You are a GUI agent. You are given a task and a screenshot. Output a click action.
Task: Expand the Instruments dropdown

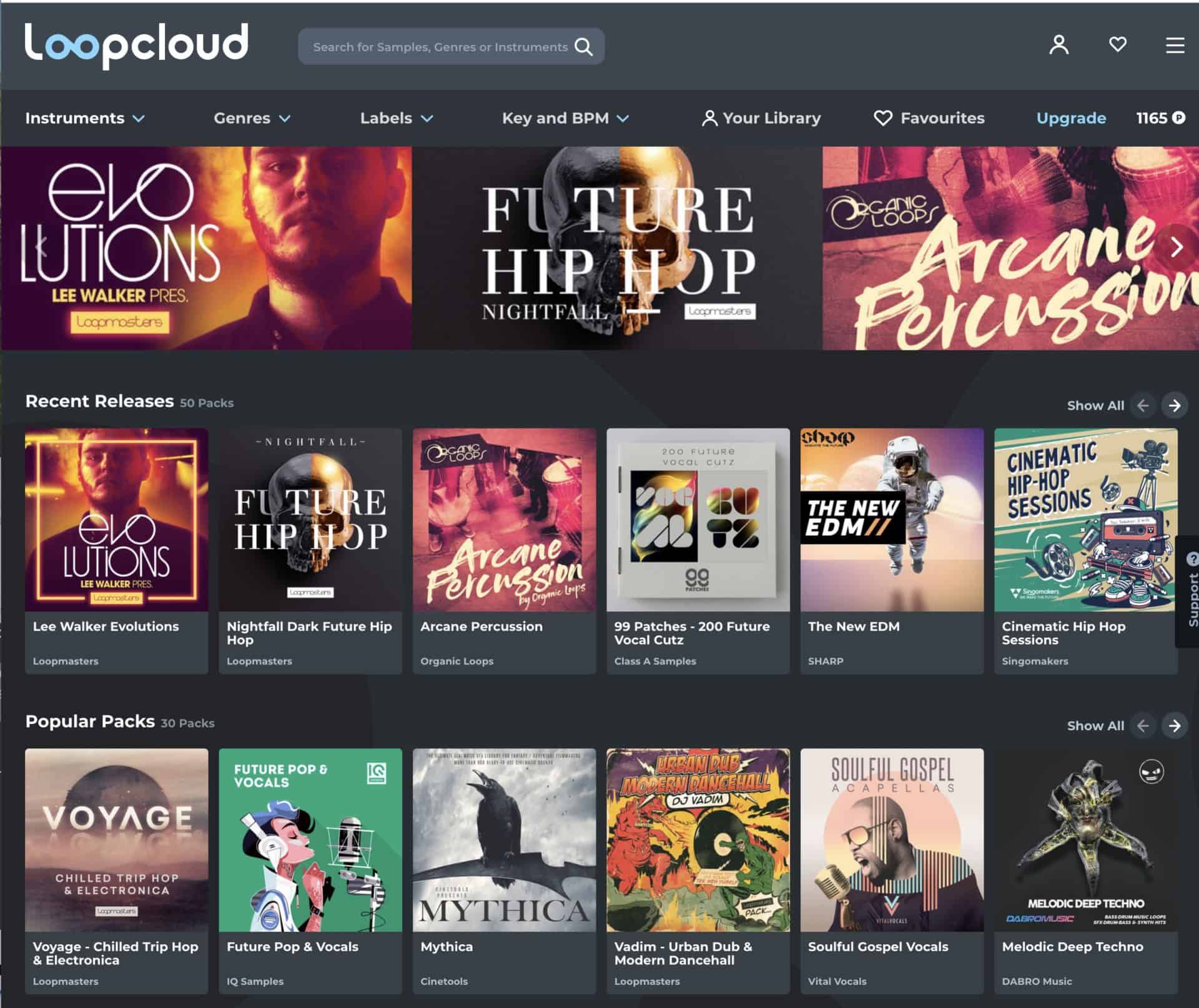[x=85, y=118]
